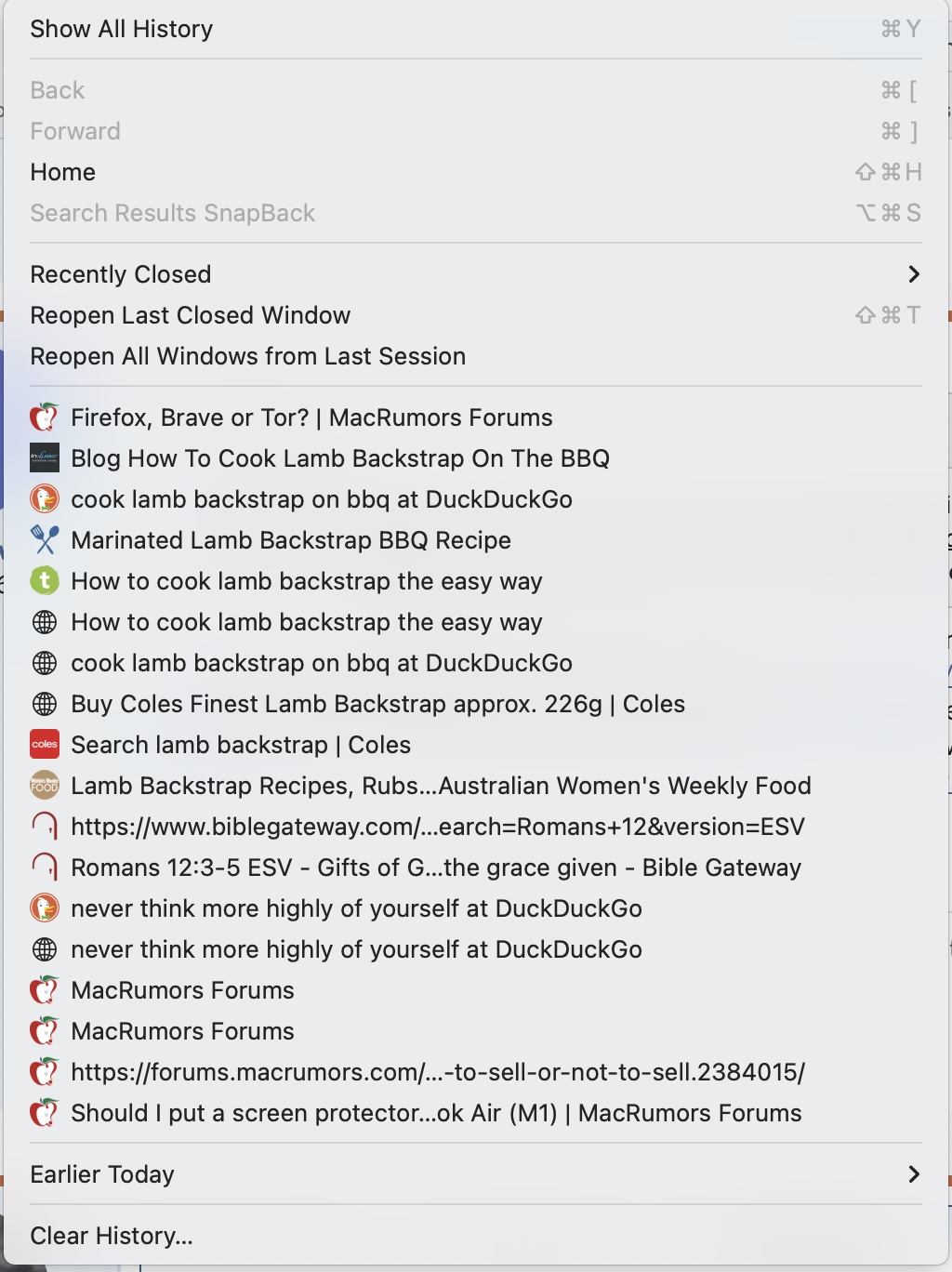Viewport: 952px width, 1272px height.
Task: Open Firefox, Brave or Tor? MacRumors Forums page
Action: [476, 417]
